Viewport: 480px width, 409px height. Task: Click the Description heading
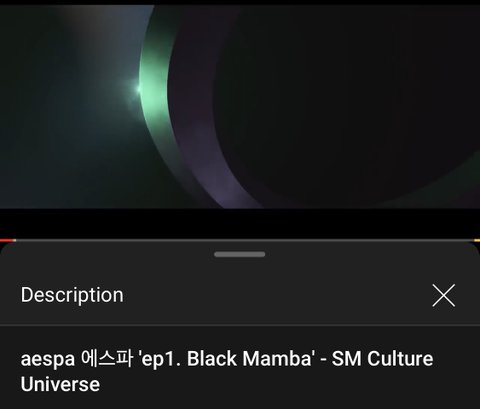point(72,295)
